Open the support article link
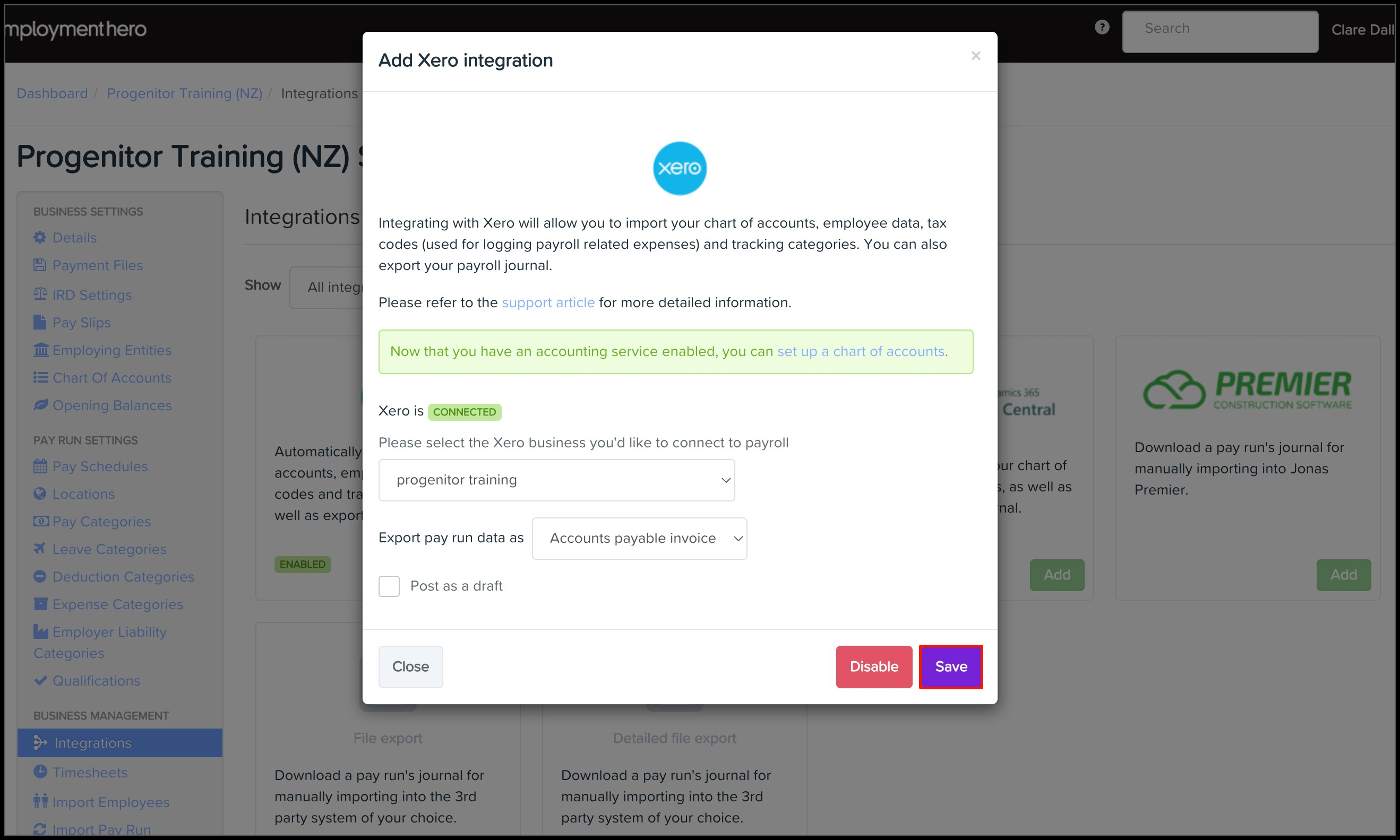 click(x=548, y=303)
